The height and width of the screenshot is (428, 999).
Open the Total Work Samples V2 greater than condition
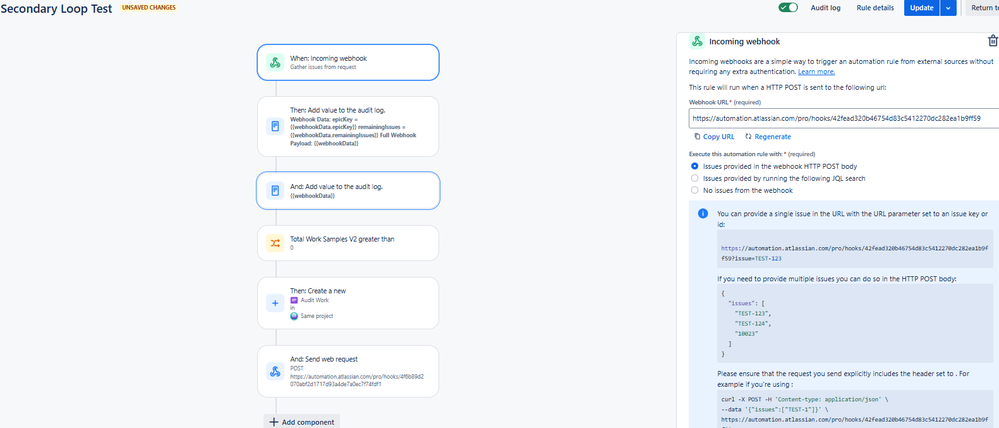(348, 243)
